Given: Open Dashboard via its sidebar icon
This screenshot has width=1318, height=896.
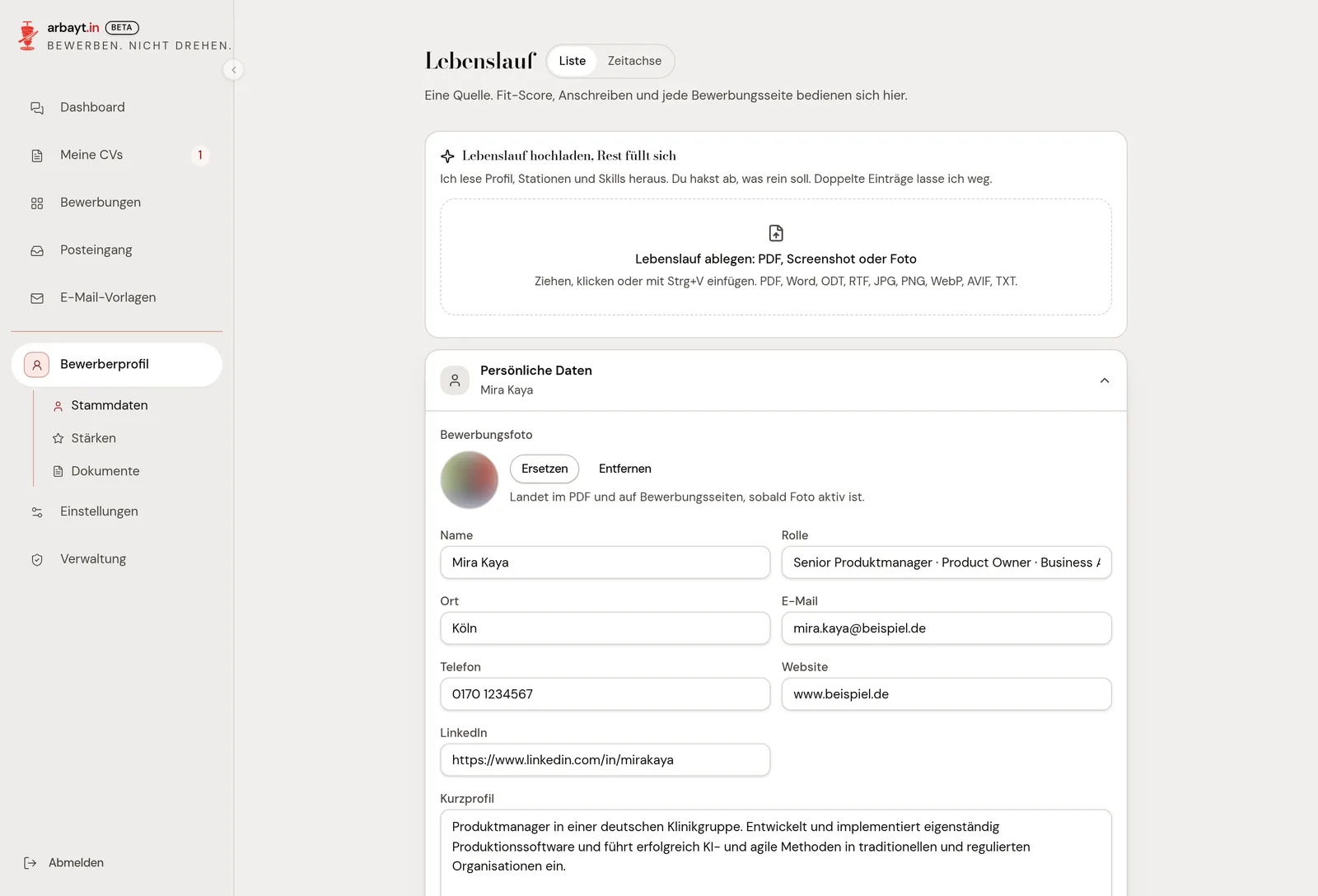Looking at the screenshot, I should click(x=37, y=108).
